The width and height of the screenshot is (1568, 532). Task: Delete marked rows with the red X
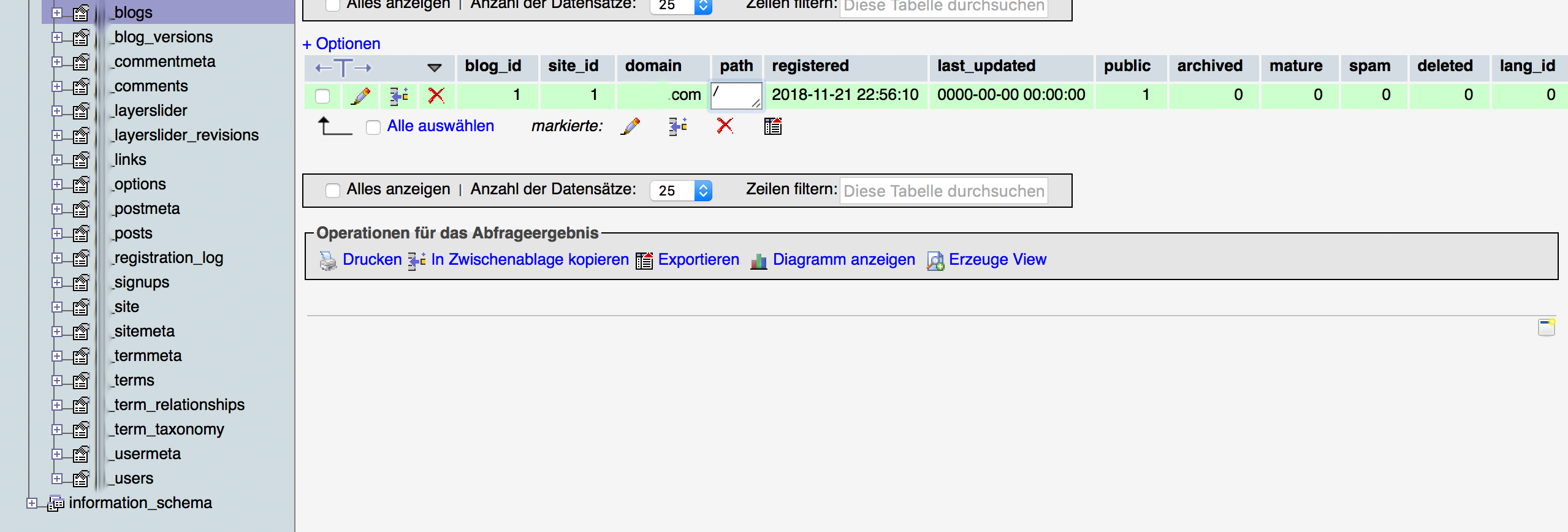point(725,126)
